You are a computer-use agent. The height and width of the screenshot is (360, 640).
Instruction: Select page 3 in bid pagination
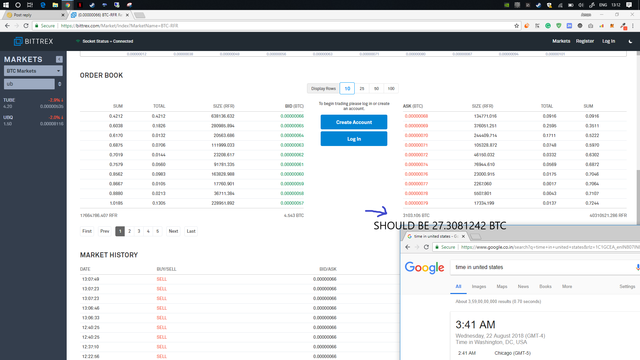139,231
